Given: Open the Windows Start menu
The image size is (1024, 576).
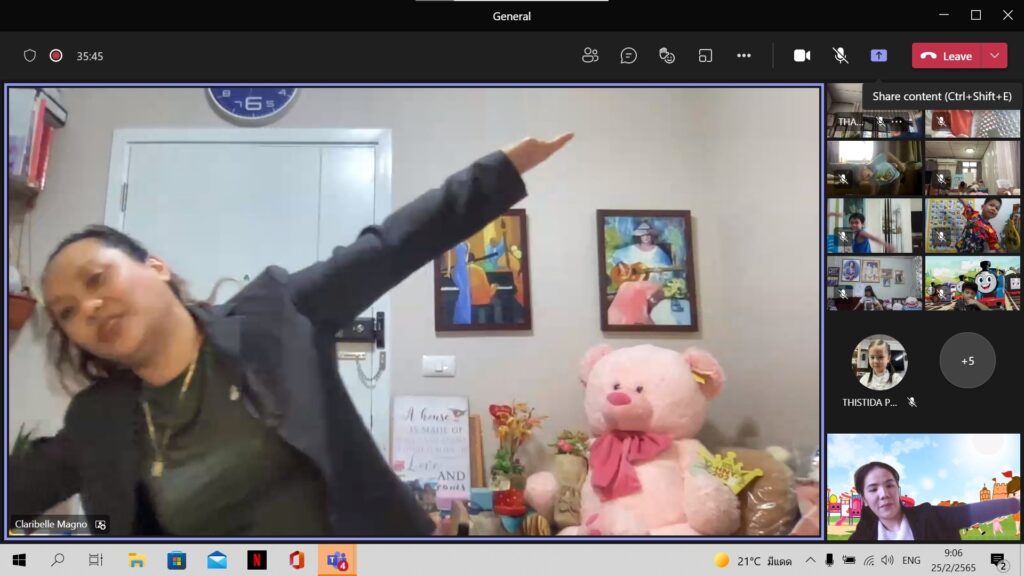Looking at the screenshot, I should point(18,560).
